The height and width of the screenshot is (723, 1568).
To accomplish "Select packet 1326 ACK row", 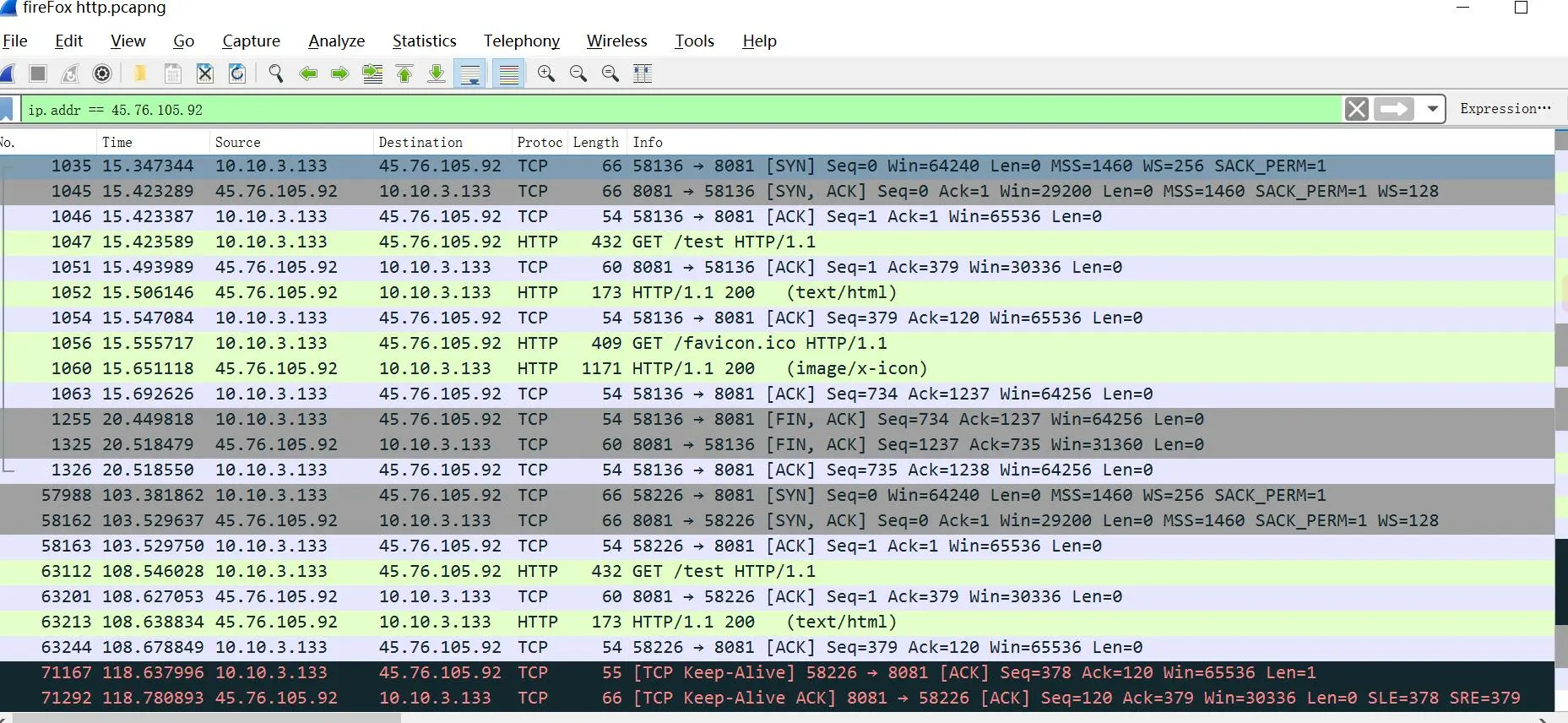I will (x=777, y=470).
